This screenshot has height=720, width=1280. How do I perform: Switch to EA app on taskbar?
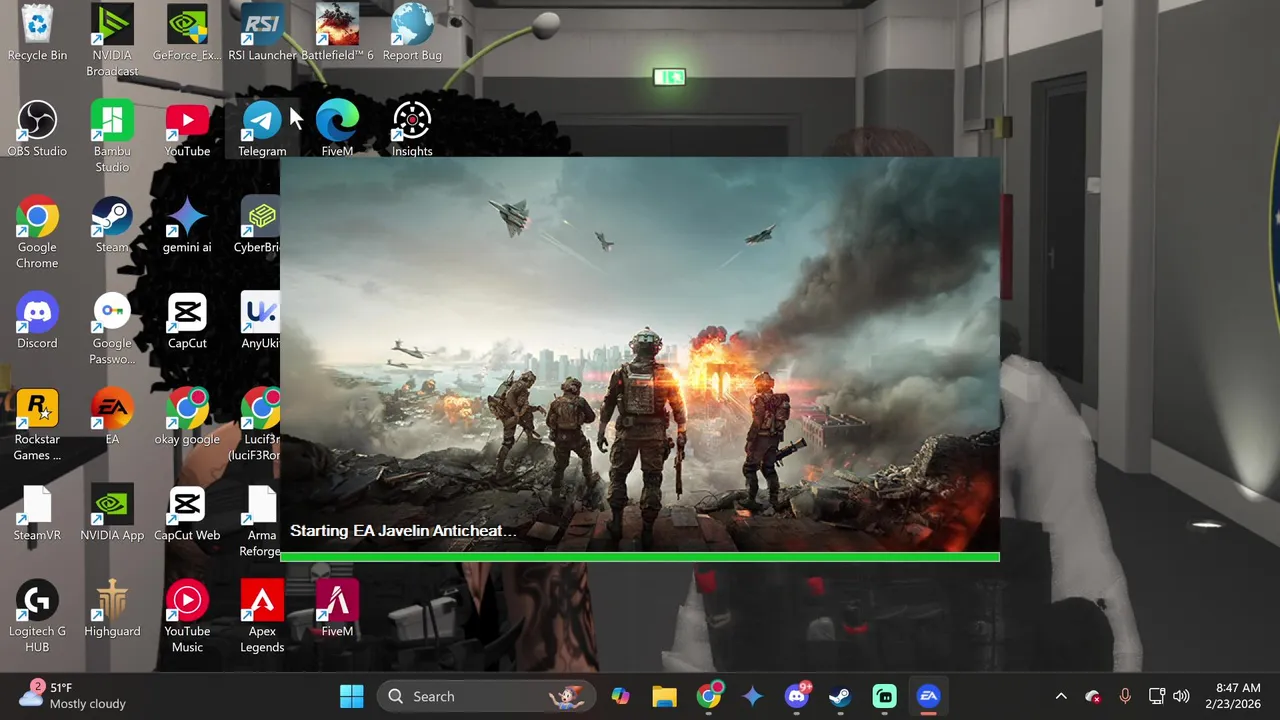[929, 696]
